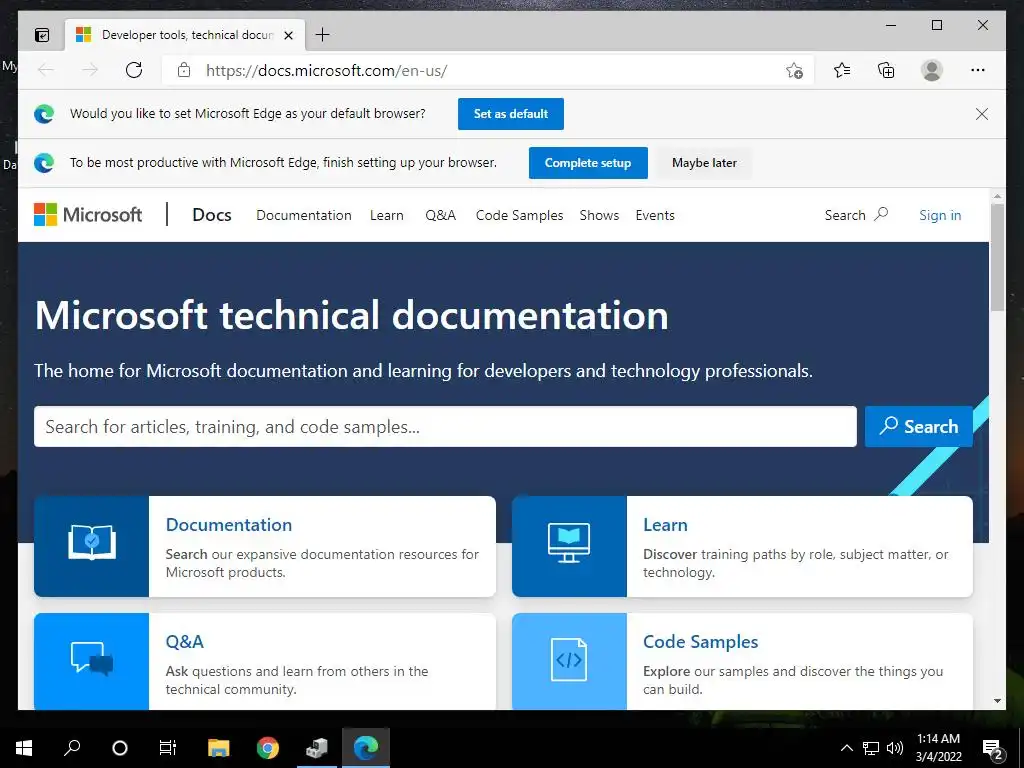Open Code Samples in top navigation
This screenshot has width=1024, height=768.
coord(519,216)
